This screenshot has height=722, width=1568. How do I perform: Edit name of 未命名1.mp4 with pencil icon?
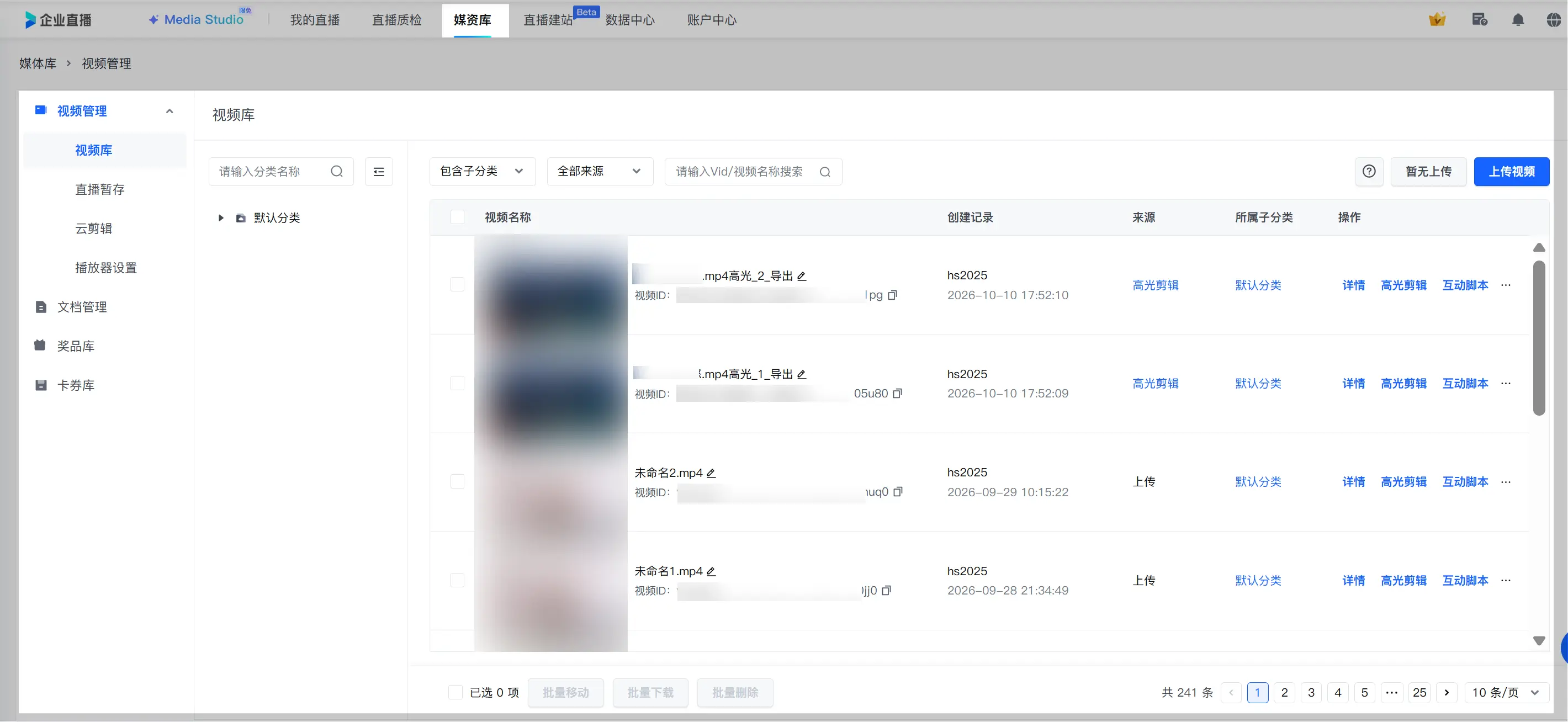point(711,572)
